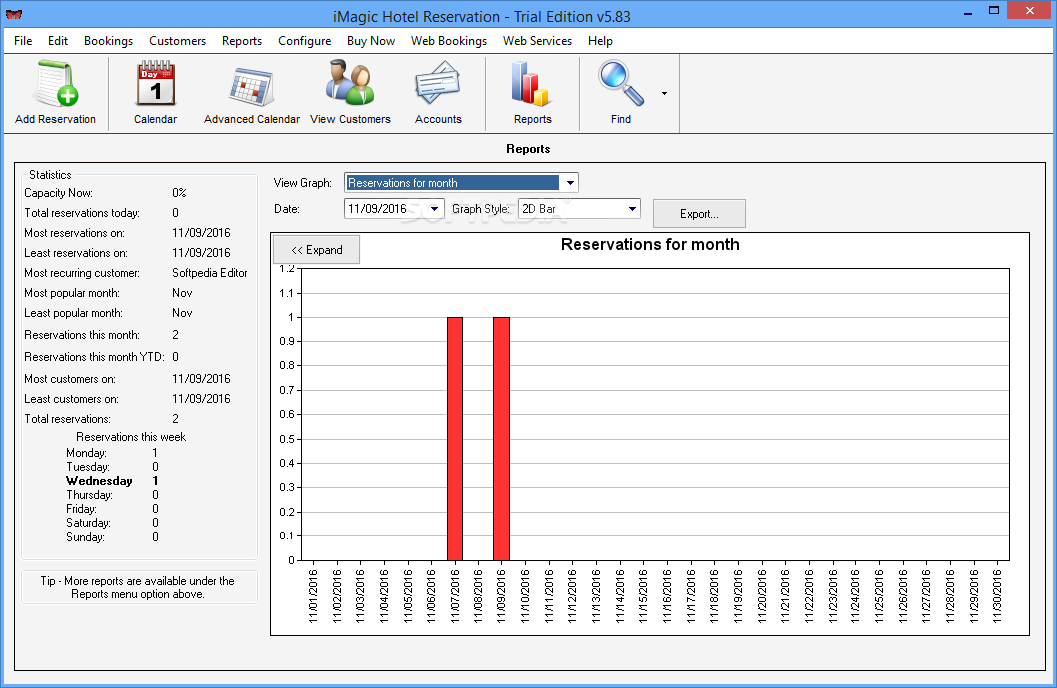Click the 'Reservations this month:' label
Viewport: 1057px width, 688px height.
click(x=82, y=335)
